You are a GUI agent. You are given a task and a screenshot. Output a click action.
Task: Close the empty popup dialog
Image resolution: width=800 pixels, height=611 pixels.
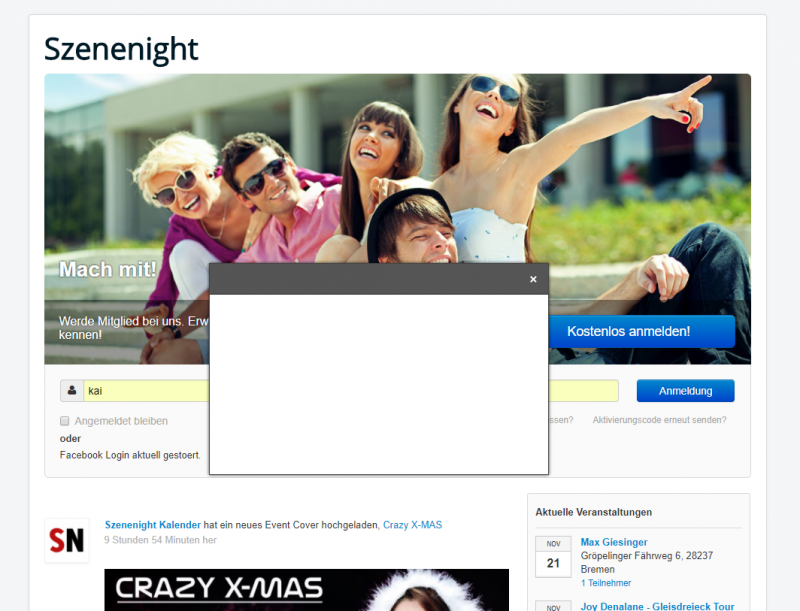(533, 279)
